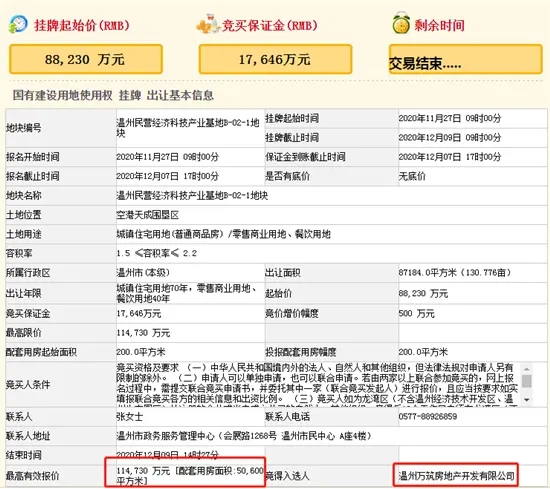Click the 交易结束 remaining time box
Image resolution: width=550 pixels, height=489 pixels.
point(465,59)
